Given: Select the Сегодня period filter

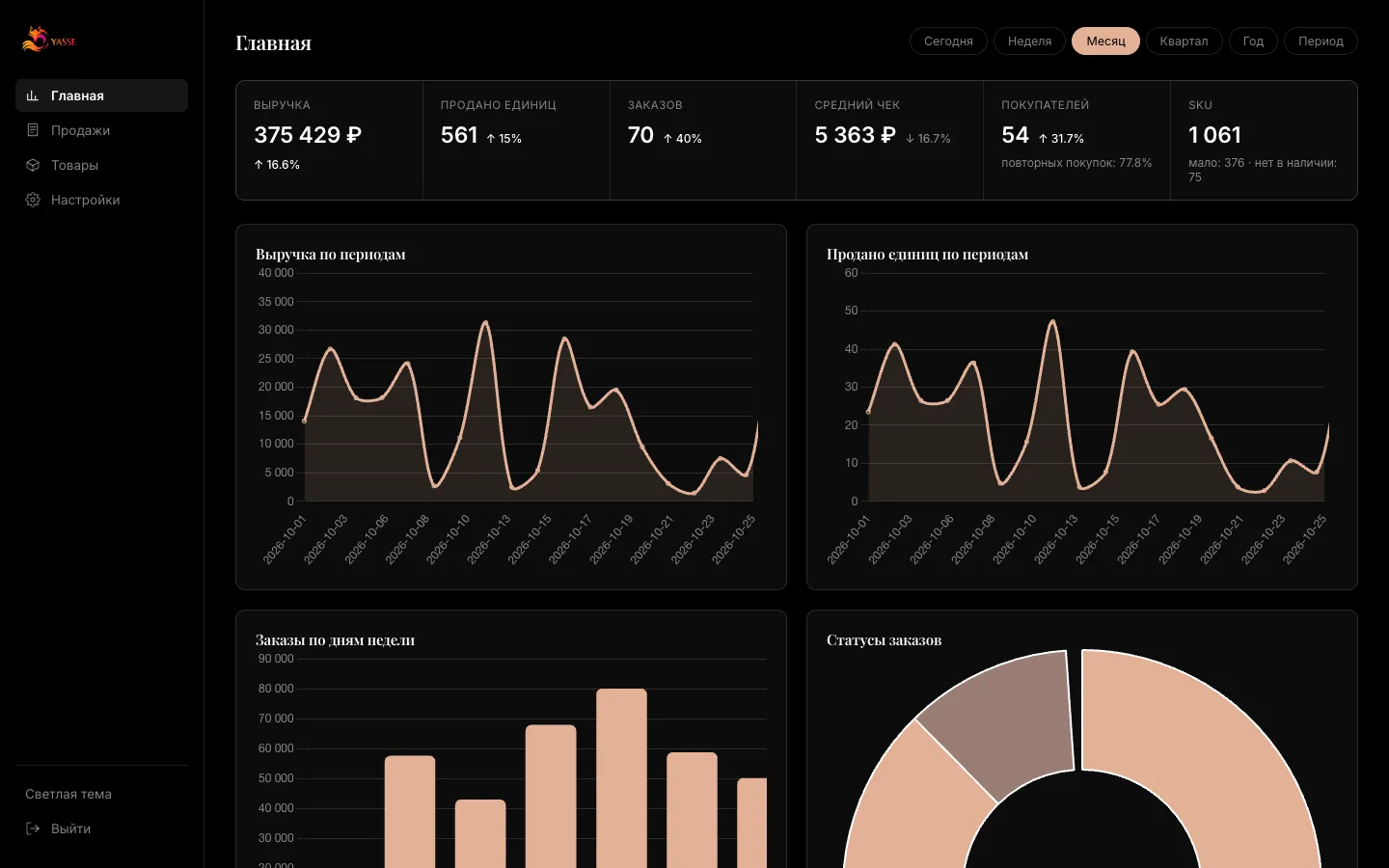Looking at the screenshot, I should click(x=948, y=41).
